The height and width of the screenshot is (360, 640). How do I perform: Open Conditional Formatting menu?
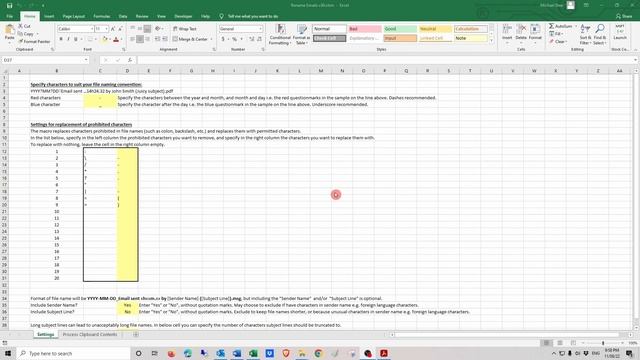(280, 34)
